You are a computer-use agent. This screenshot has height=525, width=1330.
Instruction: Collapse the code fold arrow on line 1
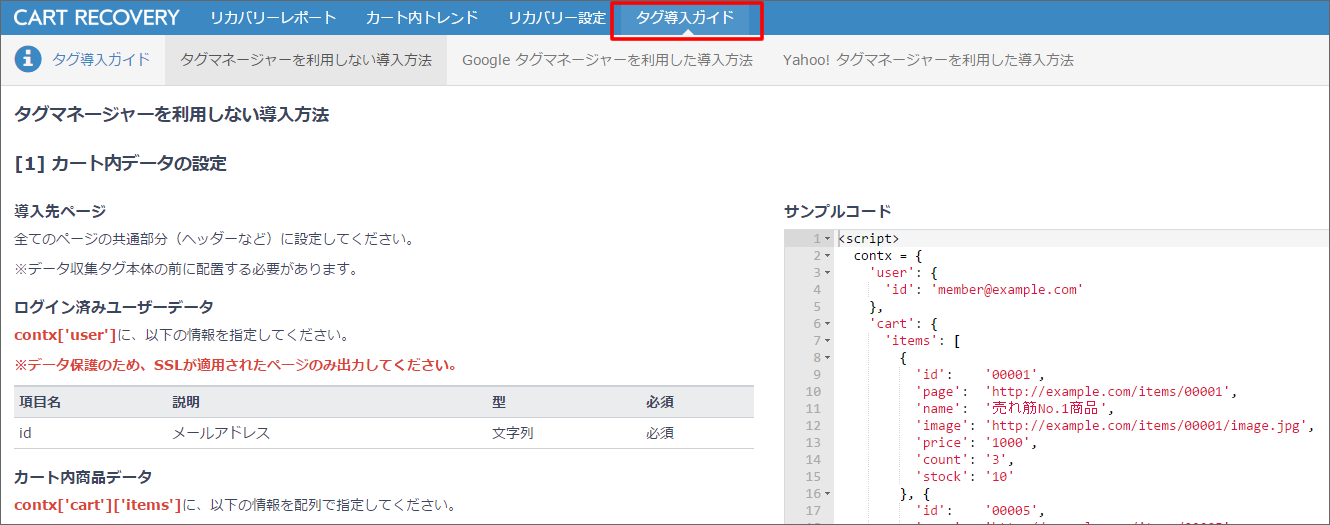click(828, 239)
